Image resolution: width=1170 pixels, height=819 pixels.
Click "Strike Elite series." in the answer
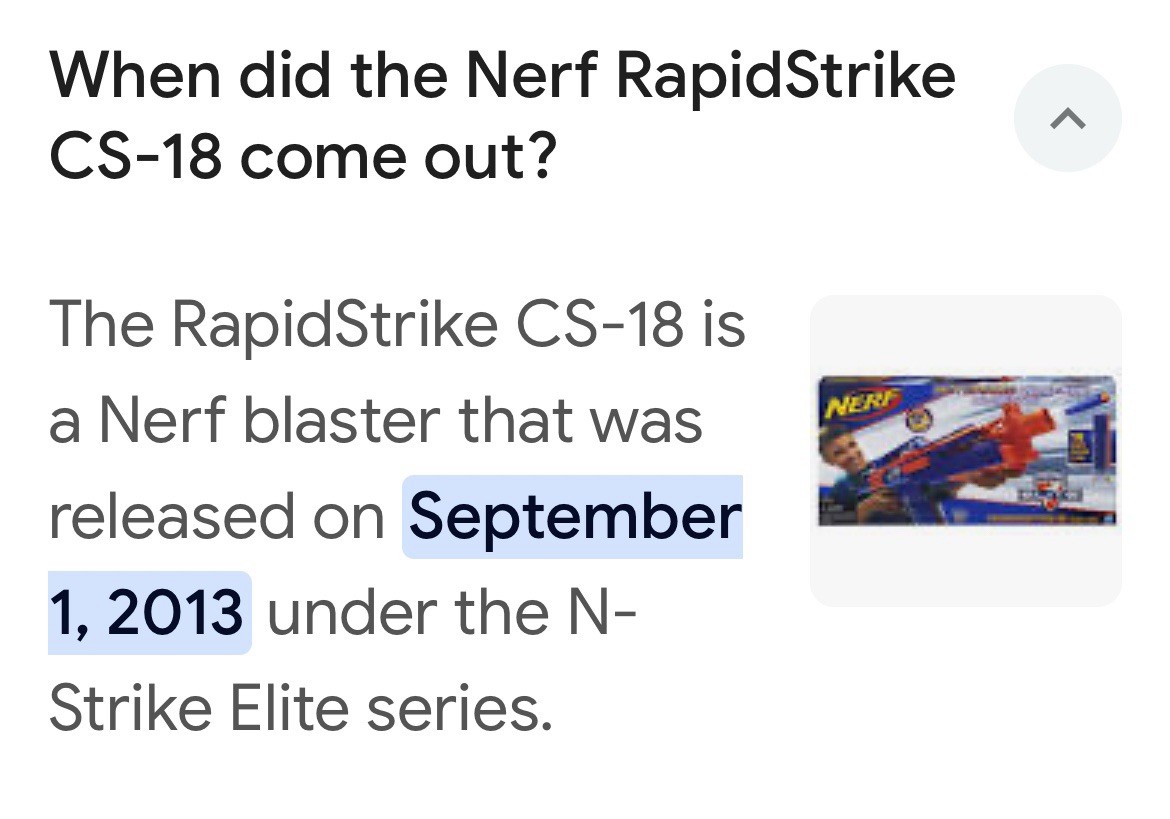coord(301,708)
